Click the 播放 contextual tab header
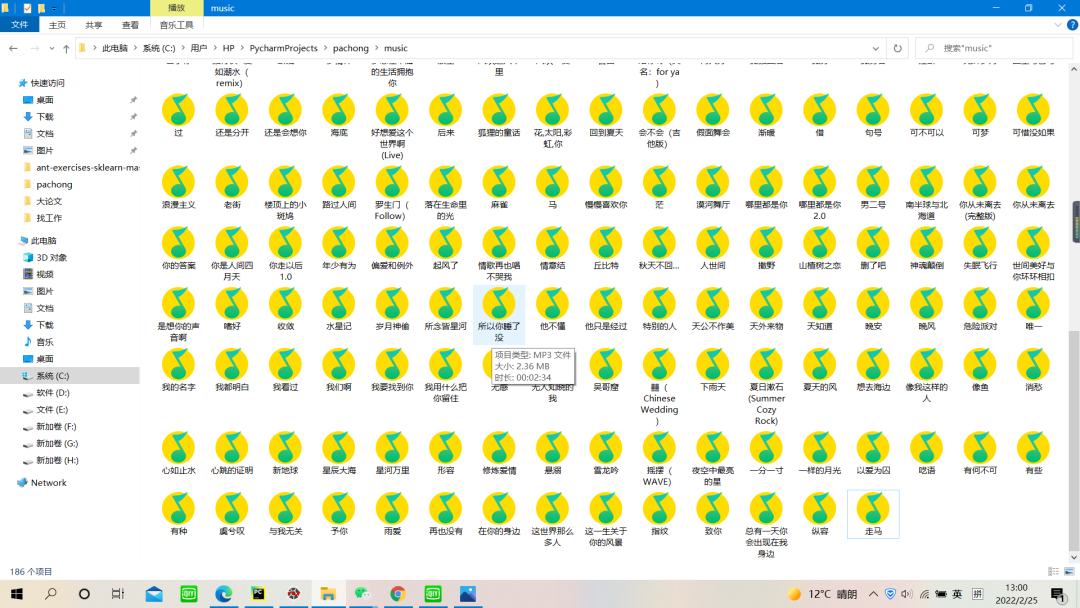This screenshot has height=608, width=1080. tap(176, 8)
